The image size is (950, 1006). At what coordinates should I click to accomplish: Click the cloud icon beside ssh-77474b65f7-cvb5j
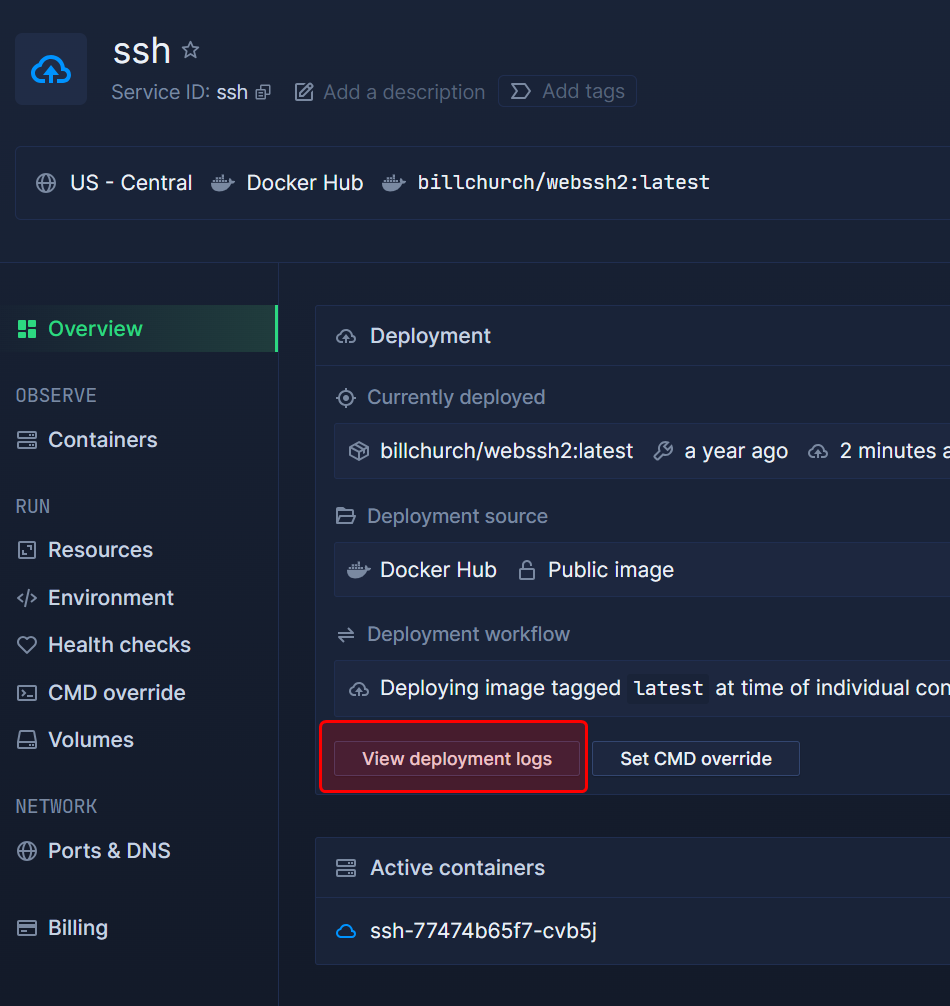tap(346, 931)
